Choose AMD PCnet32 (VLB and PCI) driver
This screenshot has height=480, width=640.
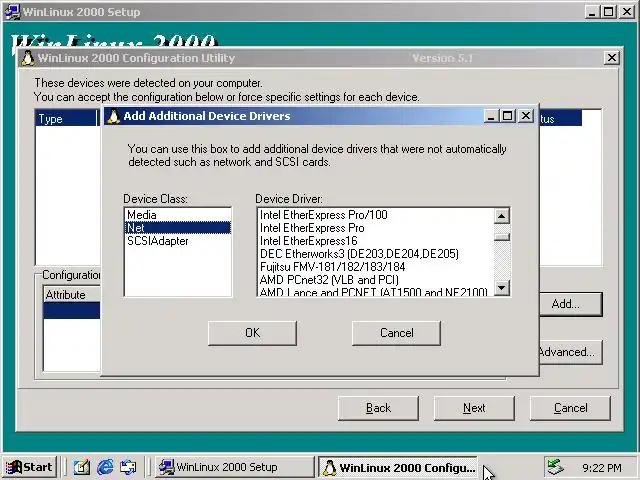tap(376, 280)
